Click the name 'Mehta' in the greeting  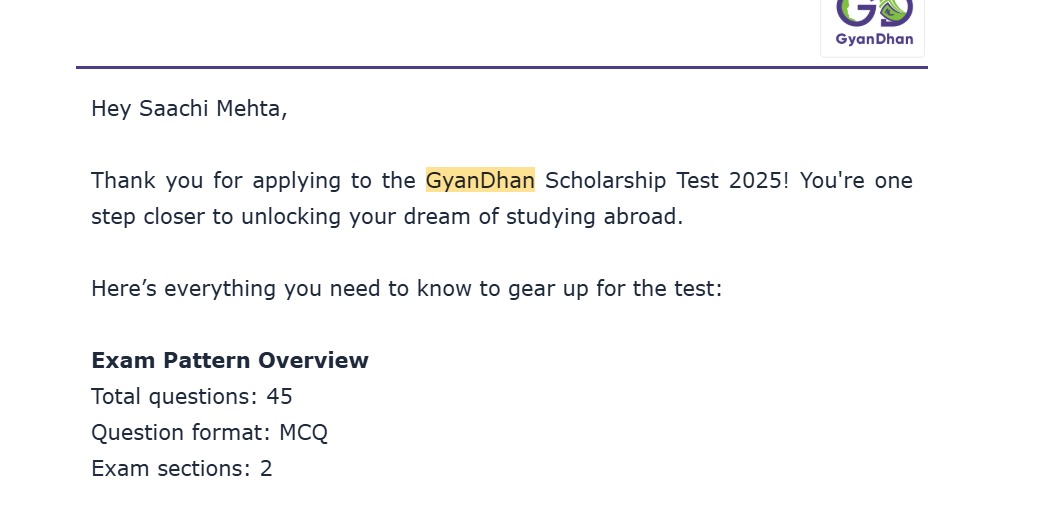coord(252,108)
